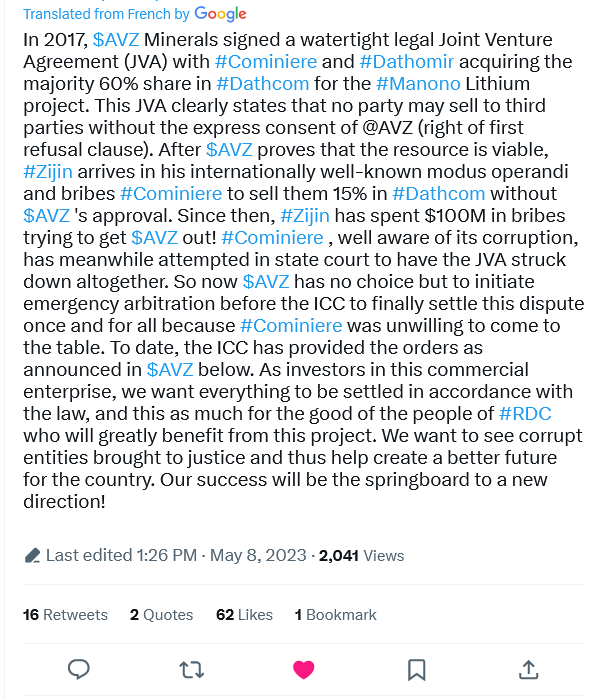602x699 pixels.
Task: Click the first $AVZ cashtag after 'In 2017'
Action: click(x=116, y=40)
